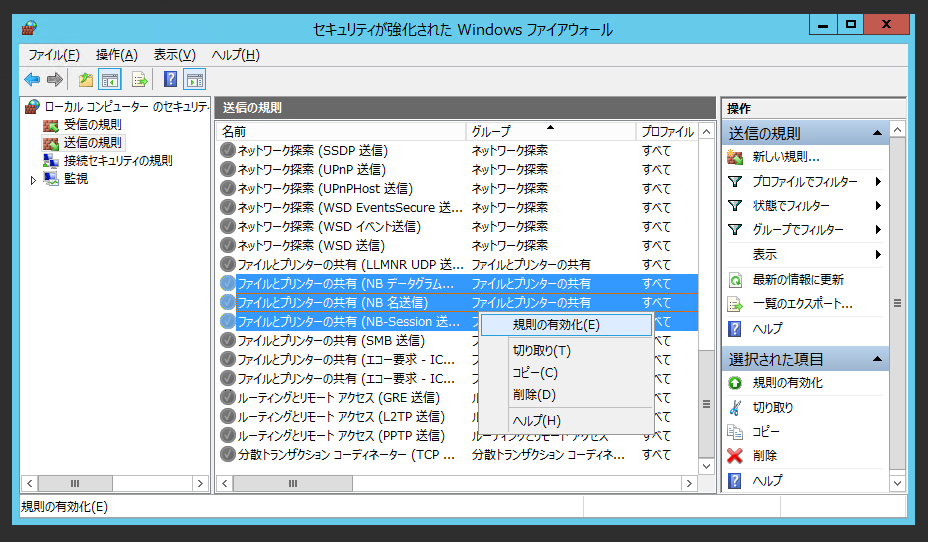
Task: Click the disabled status icon of SSDP 送信 rule
Action: coord(227,150)
